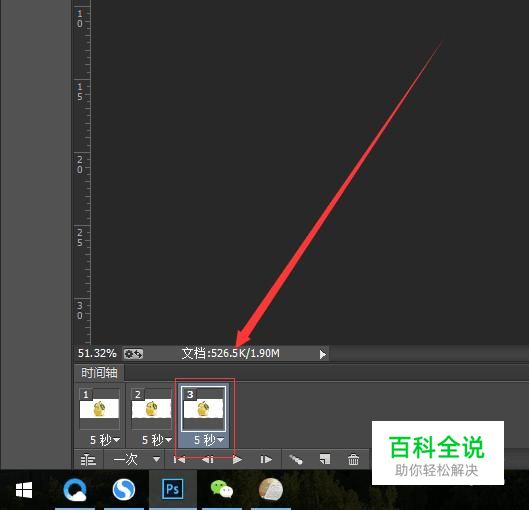Go to previous frame button
The width and height of the screenshot is (529, 510).
pyautogui.click(x=207, y=460)
